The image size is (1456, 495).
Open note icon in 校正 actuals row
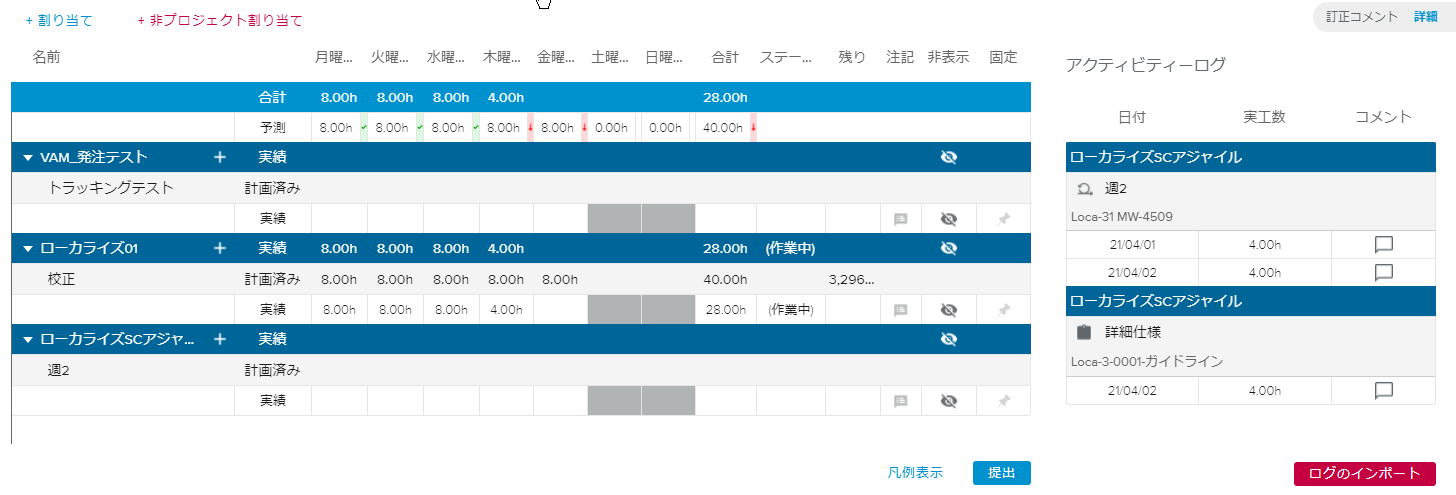click(900, 310)
